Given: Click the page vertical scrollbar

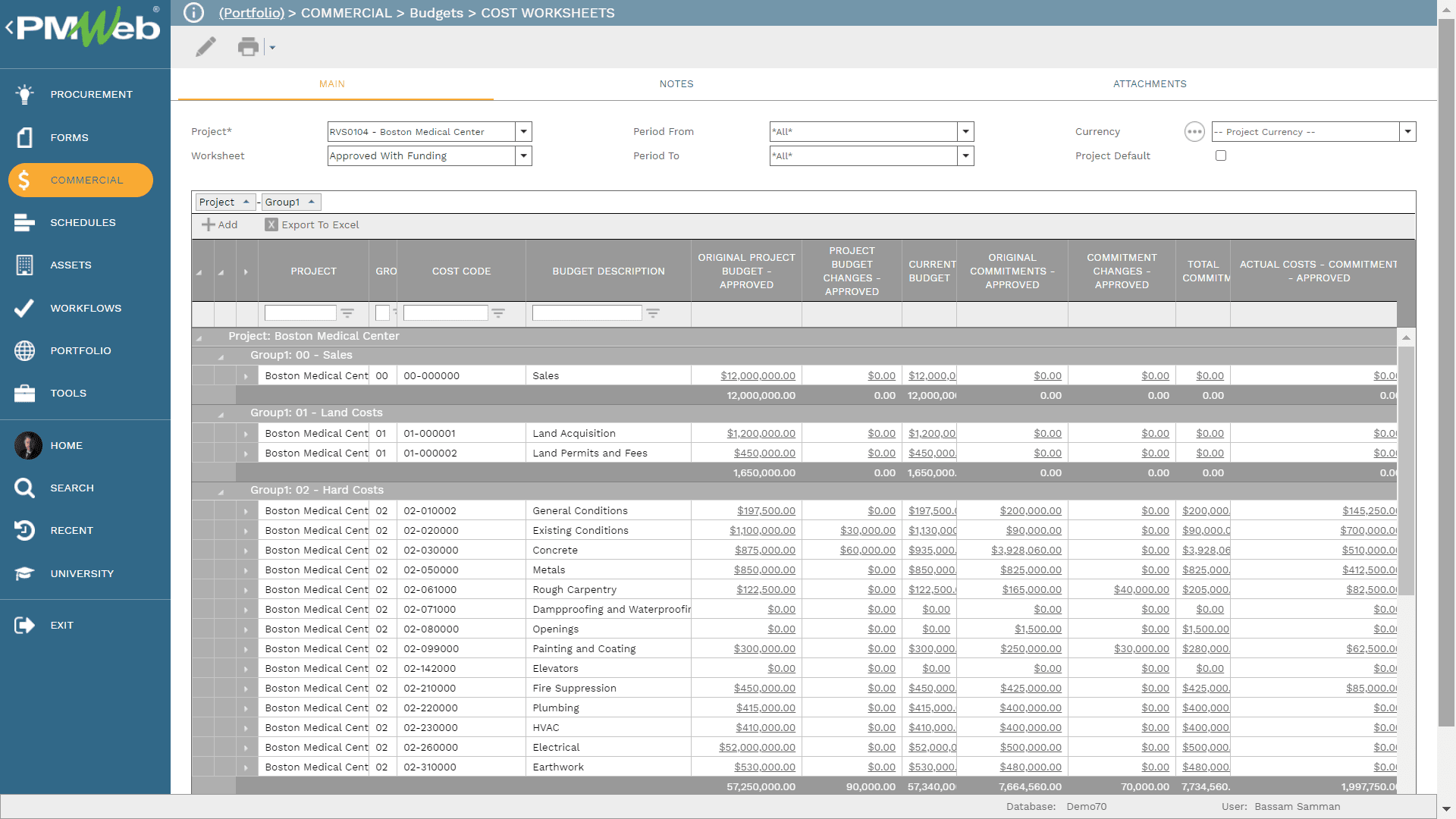Looking at the screenshot, I should (1446, 372).
